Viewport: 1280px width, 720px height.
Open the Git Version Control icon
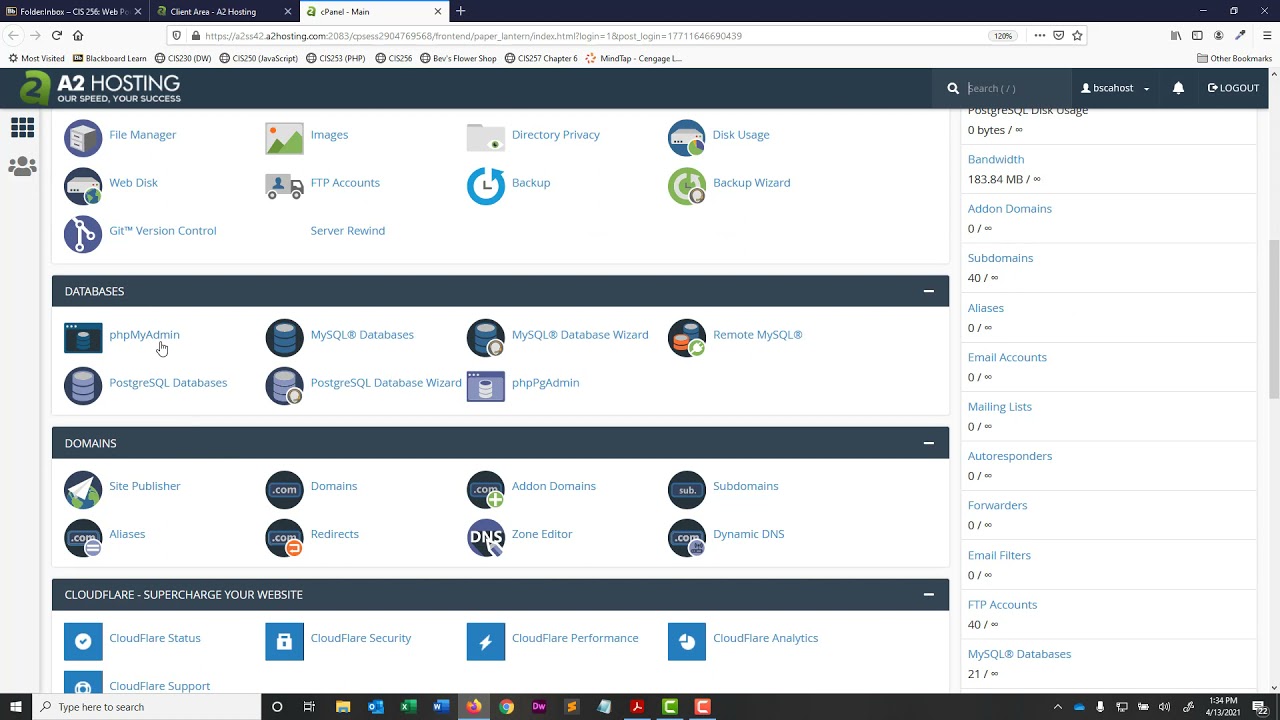83,234
